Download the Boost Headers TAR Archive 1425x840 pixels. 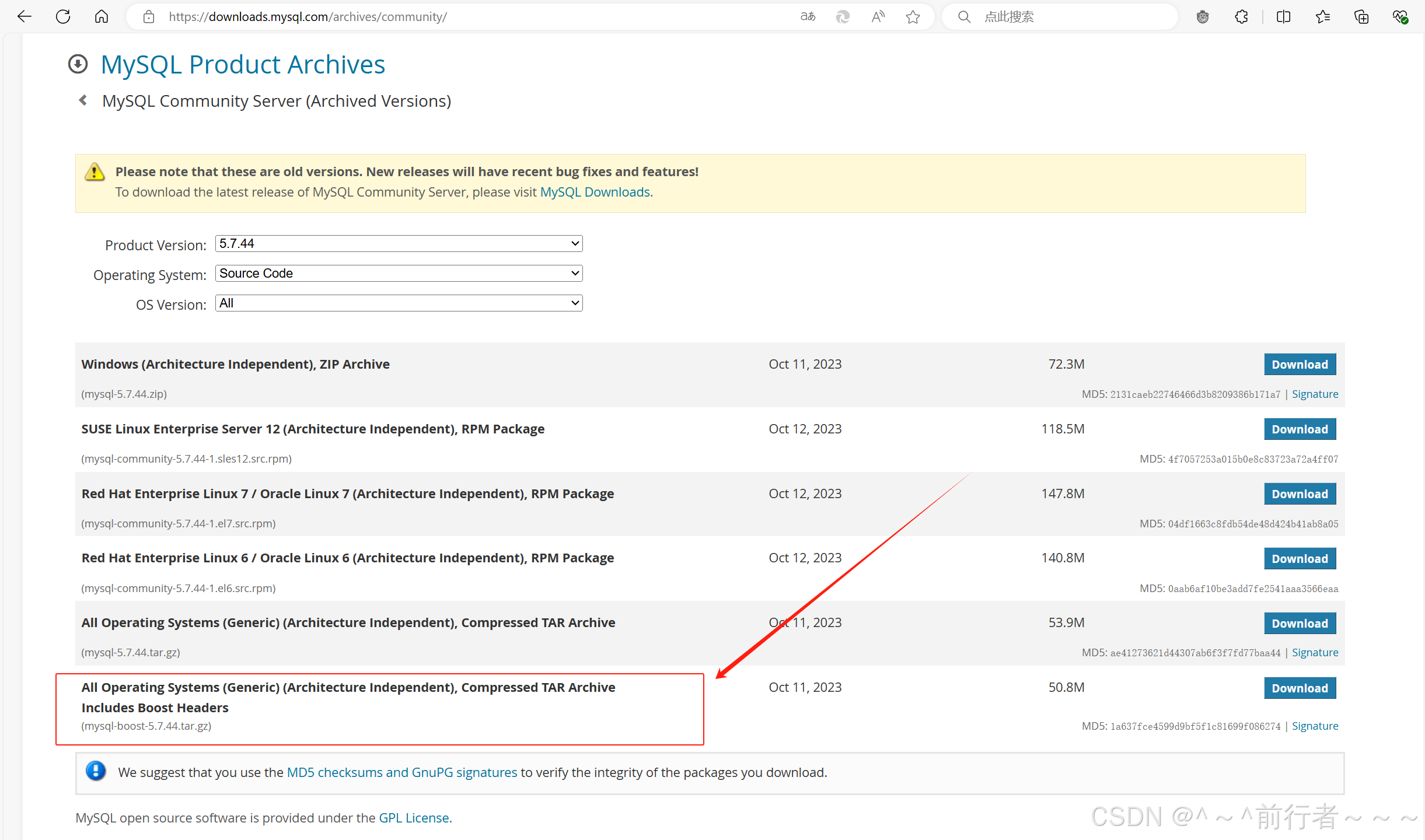coord(1300,688)
